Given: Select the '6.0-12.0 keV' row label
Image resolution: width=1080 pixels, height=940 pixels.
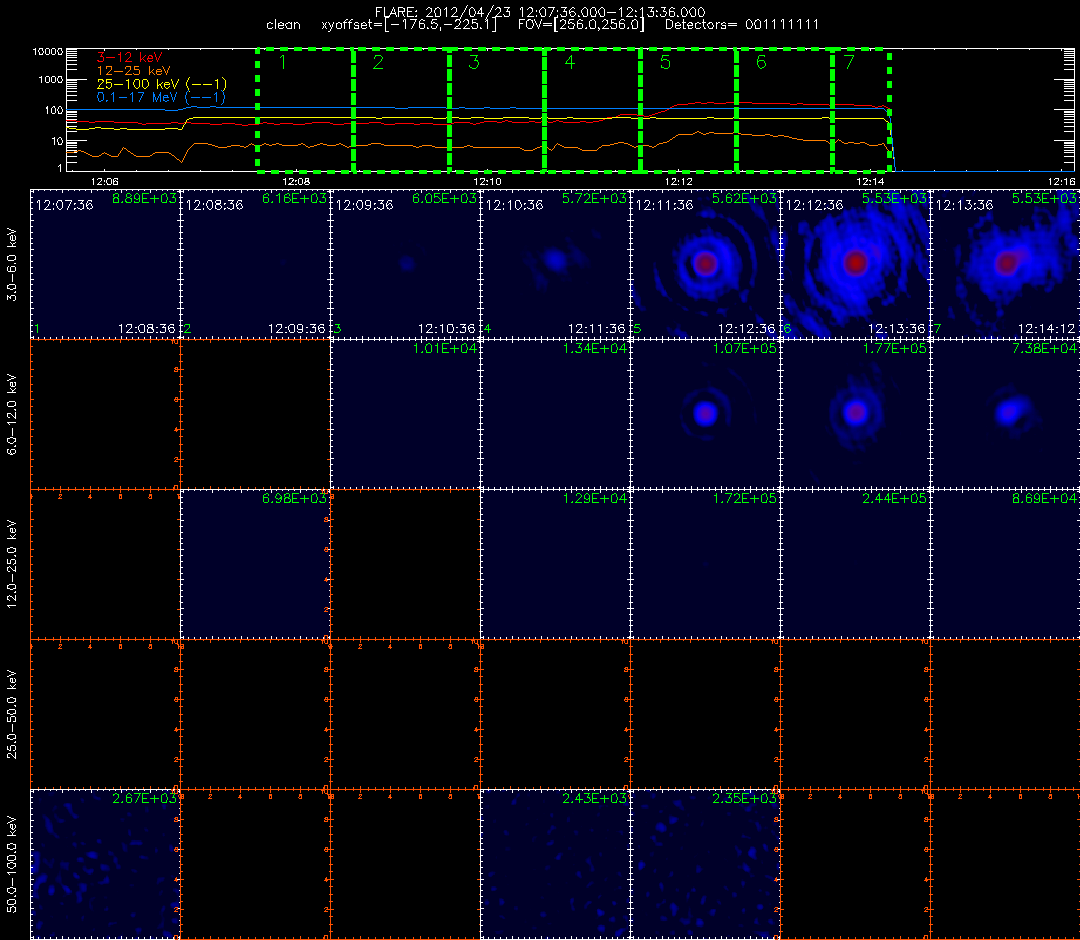Looking at the screenshot, I should tap(12, 415).
